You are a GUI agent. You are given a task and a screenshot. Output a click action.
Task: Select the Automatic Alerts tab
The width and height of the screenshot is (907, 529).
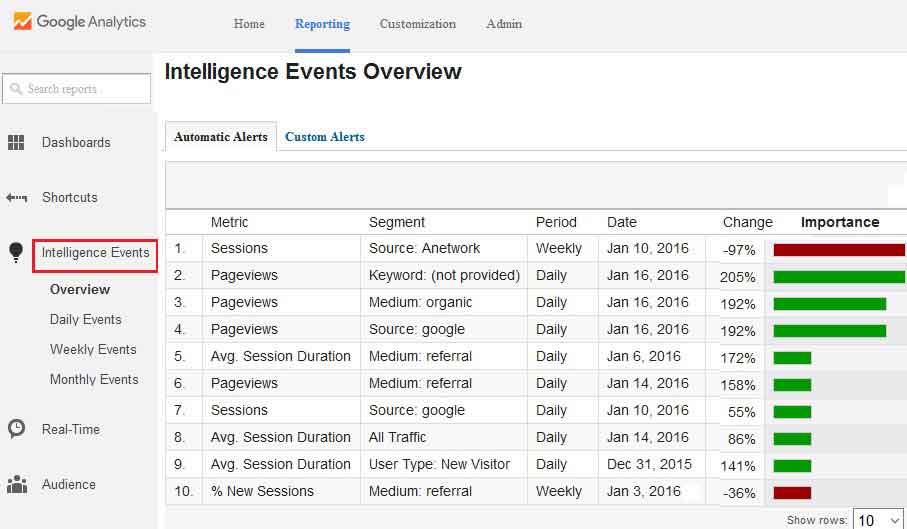pyautogui.click(x=221, y=137)
